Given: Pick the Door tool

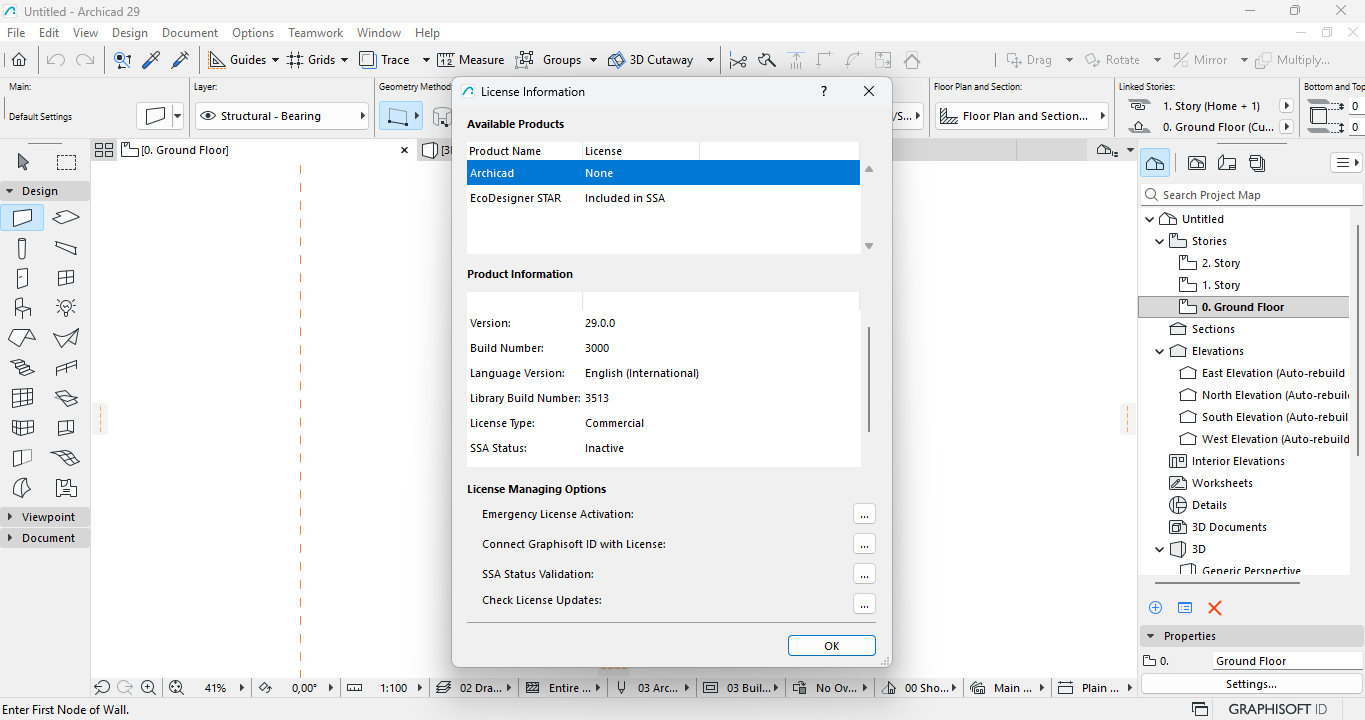Looking at the screenshot, I should pos(22,278).
